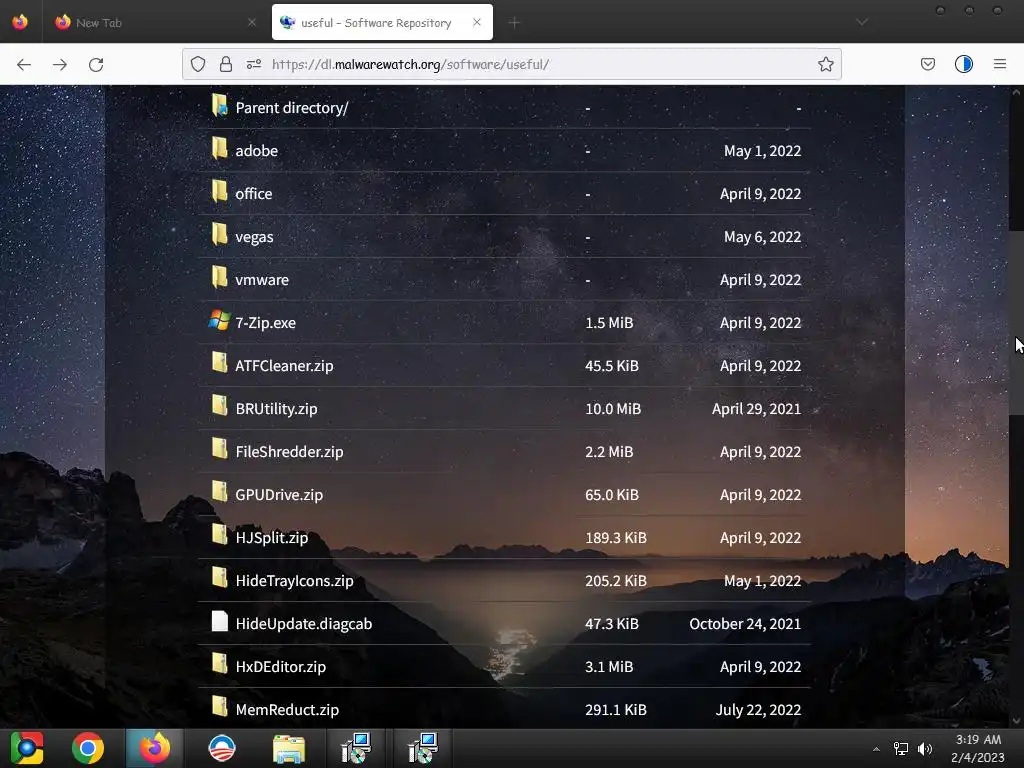Switch to the New Tab tab
The height and width of the screenshot is (768, 1024).
click(x=157, y=23)
